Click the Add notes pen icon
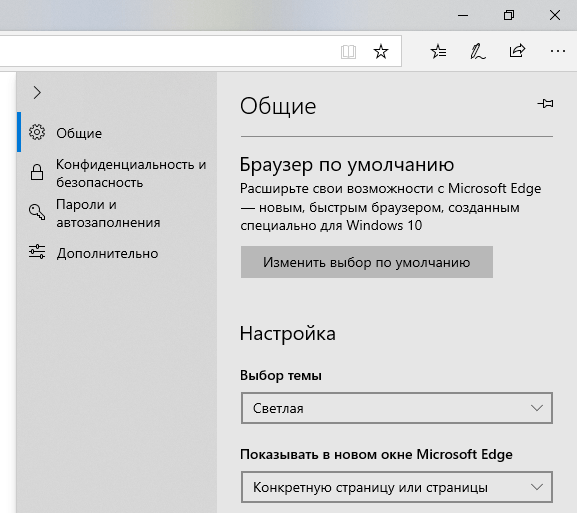 (478, 52)
